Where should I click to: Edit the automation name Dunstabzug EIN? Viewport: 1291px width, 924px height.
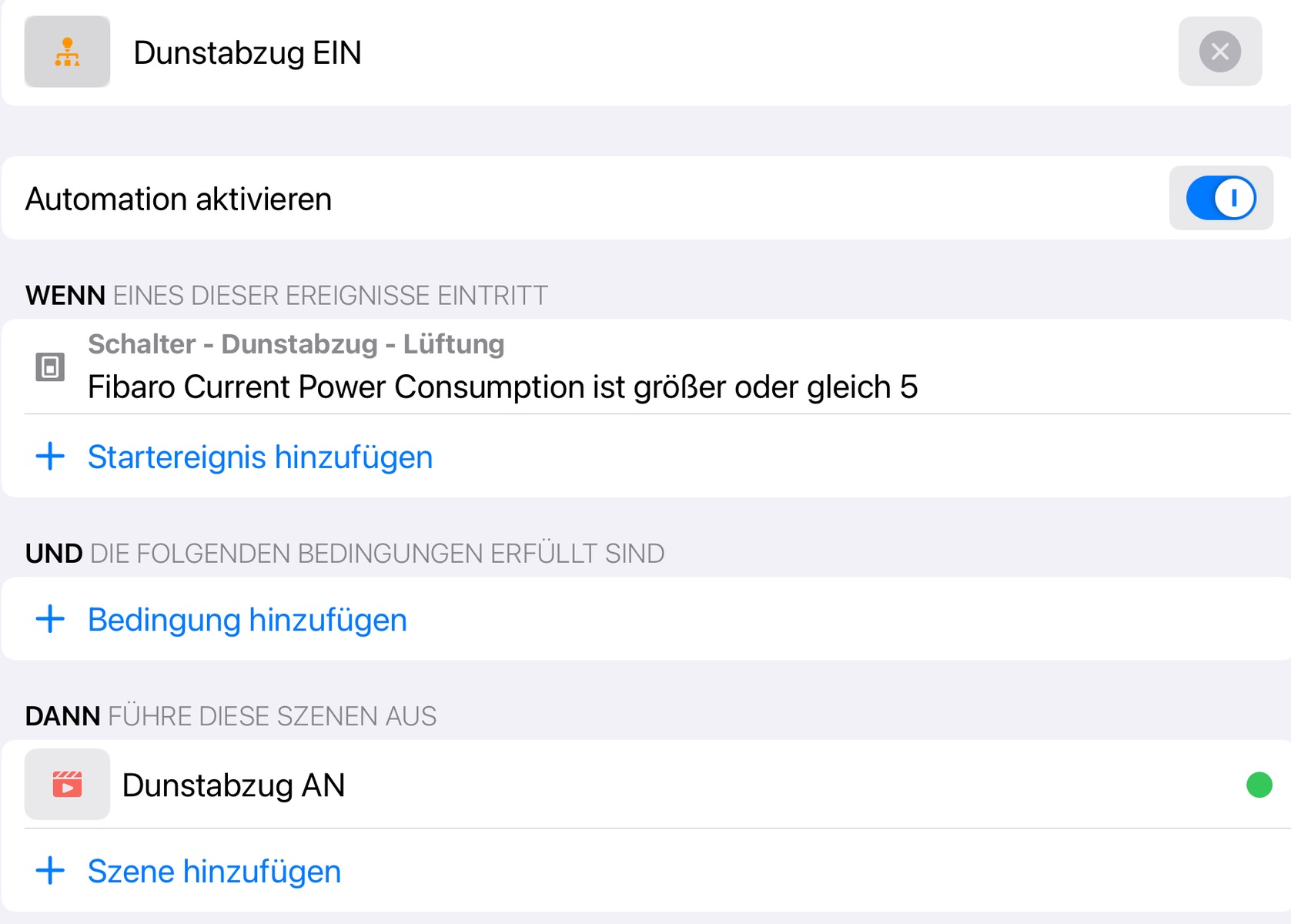(247, 53)
